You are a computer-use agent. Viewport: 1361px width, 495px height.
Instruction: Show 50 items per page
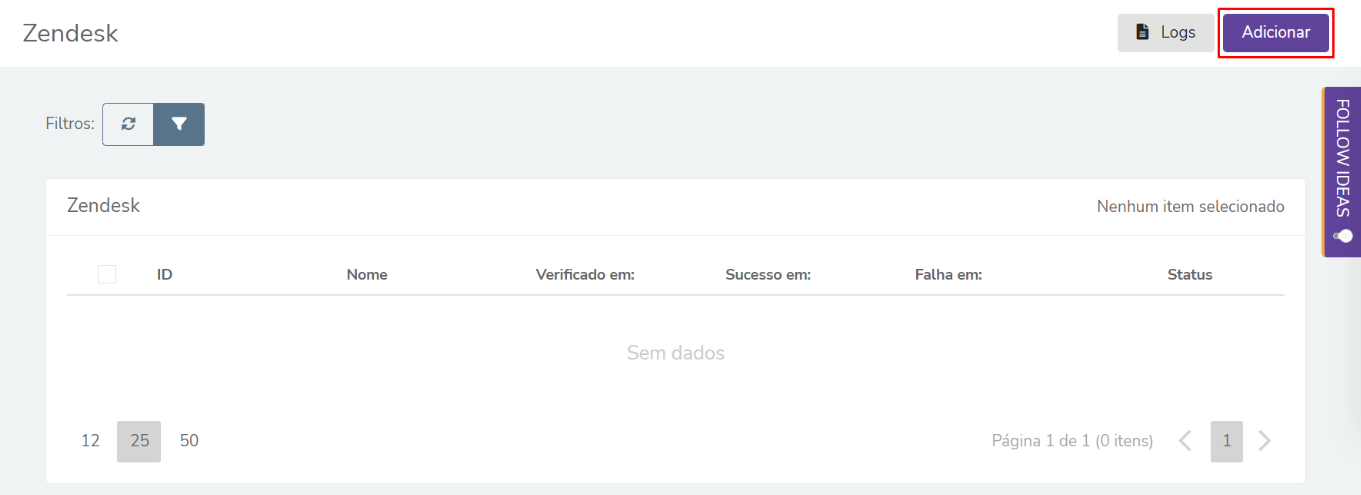[x=189, y=441]
